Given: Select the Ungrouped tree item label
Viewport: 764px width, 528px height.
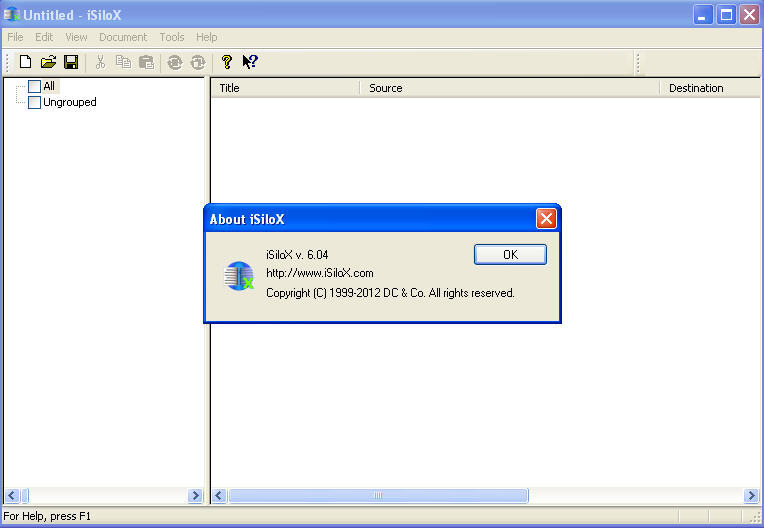Looking at the screenshot, I should (x=70, y=102).
